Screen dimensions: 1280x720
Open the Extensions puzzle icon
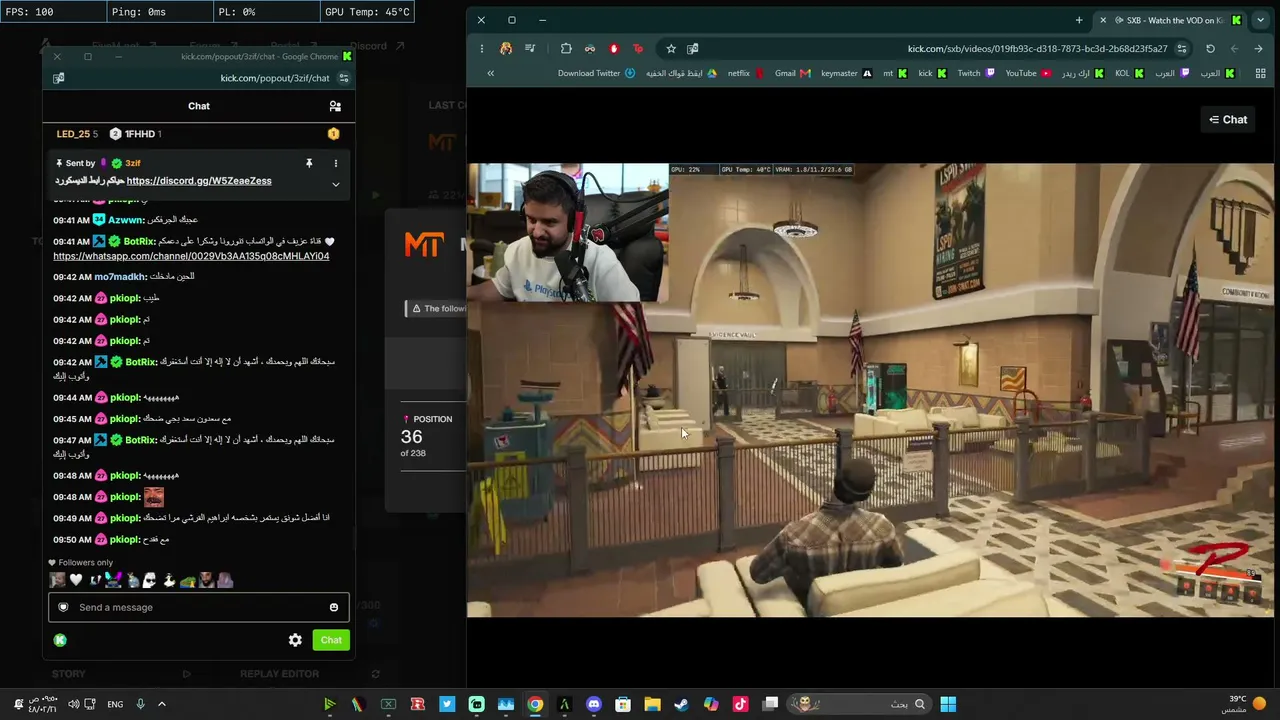(566, 49)
